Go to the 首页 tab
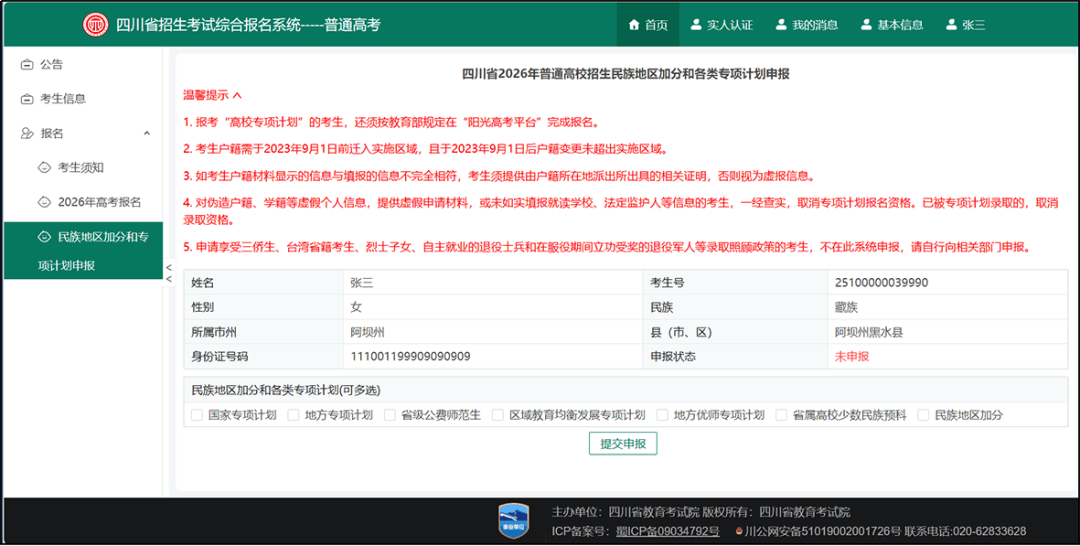Viewport: 1080px width, 546px height. (648, 25)
